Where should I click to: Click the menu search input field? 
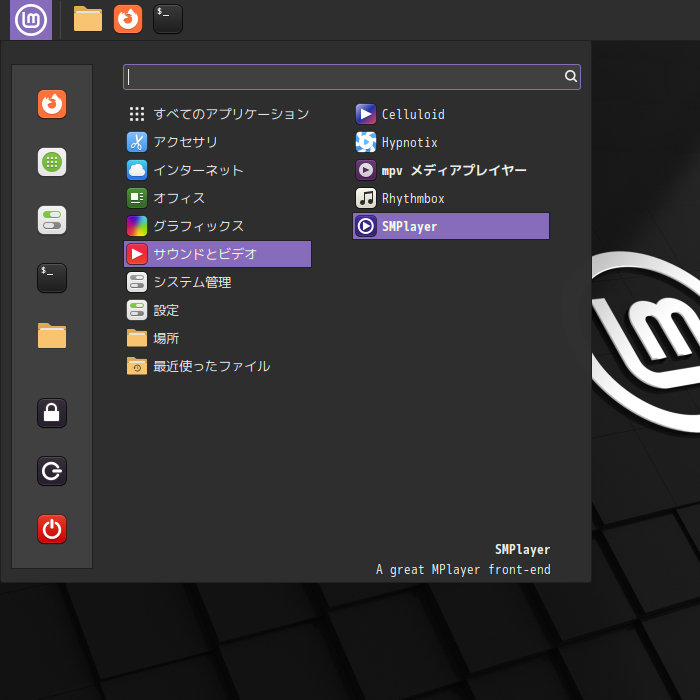(352, 77)
